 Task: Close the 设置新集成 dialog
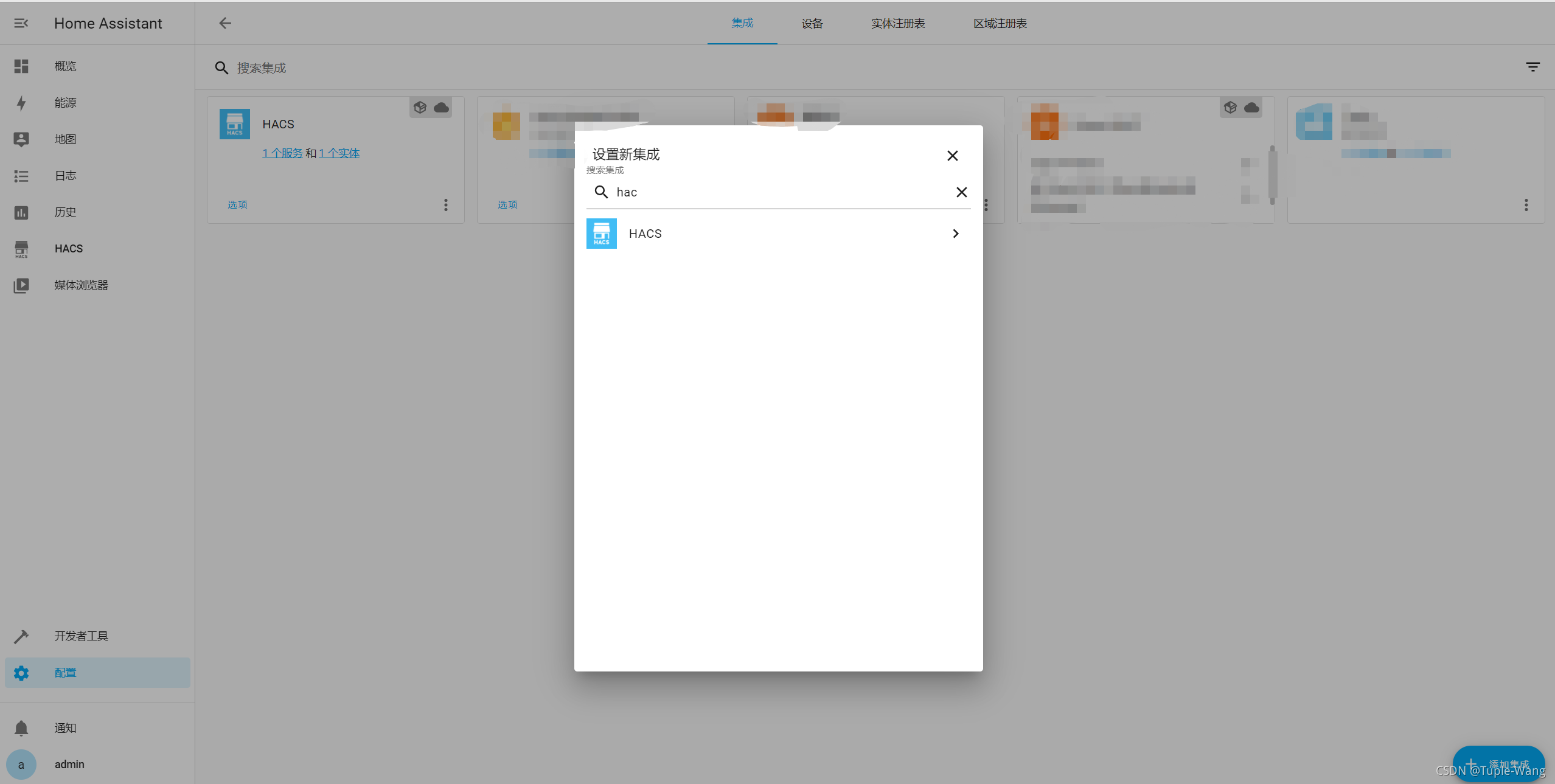[952, 156]
